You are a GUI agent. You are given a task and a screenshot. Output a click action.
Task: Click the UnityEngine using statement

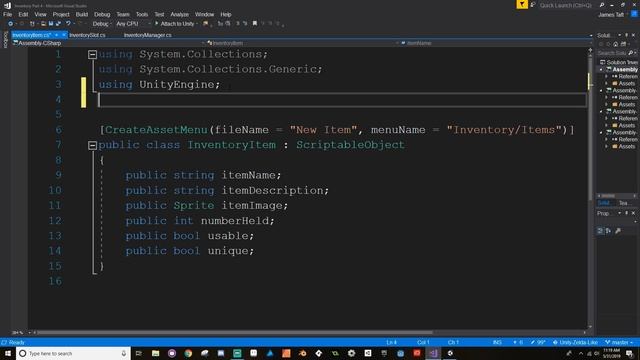coord(159,84)
